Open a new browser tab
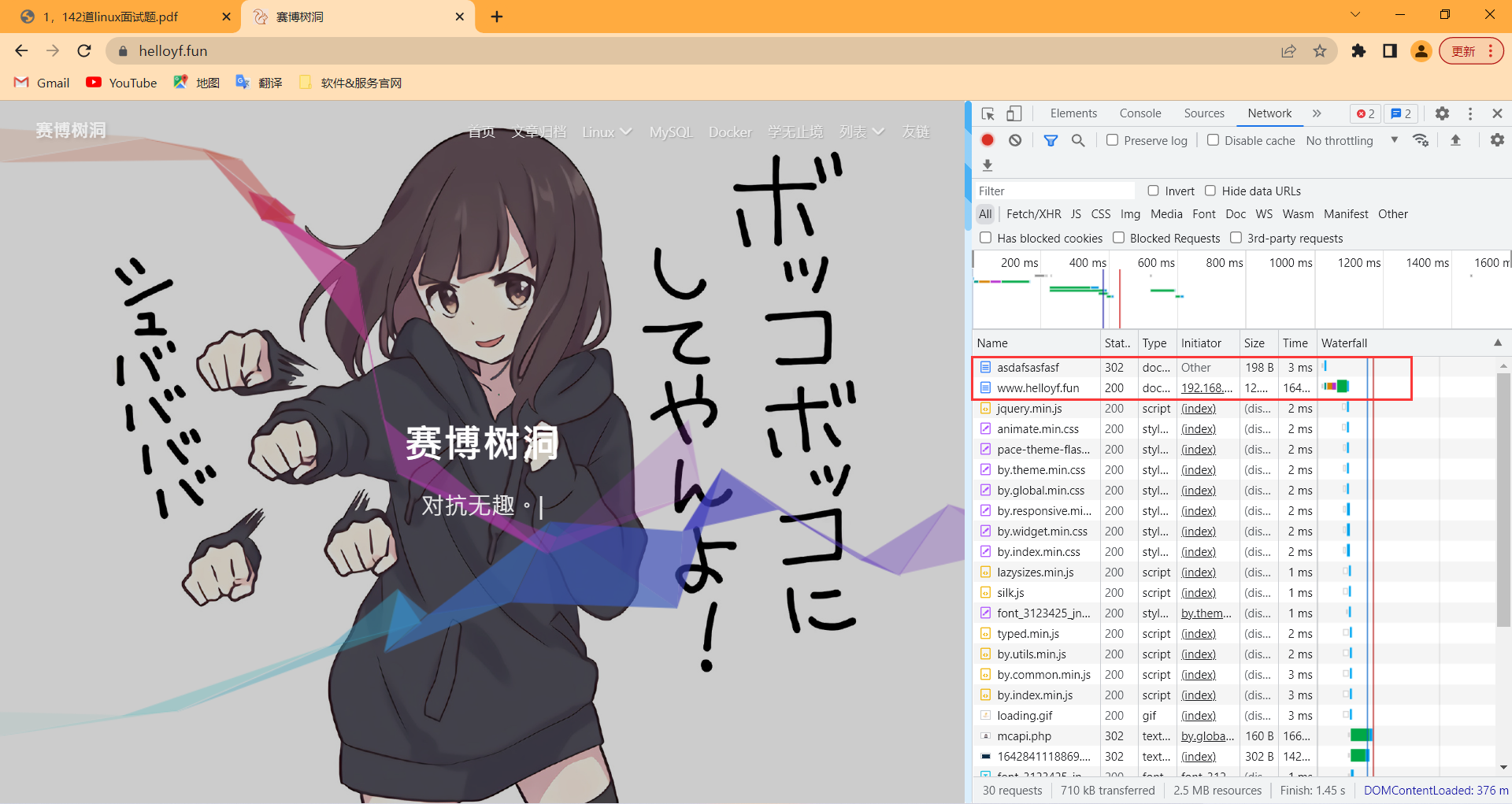 (x=497, y=17)
